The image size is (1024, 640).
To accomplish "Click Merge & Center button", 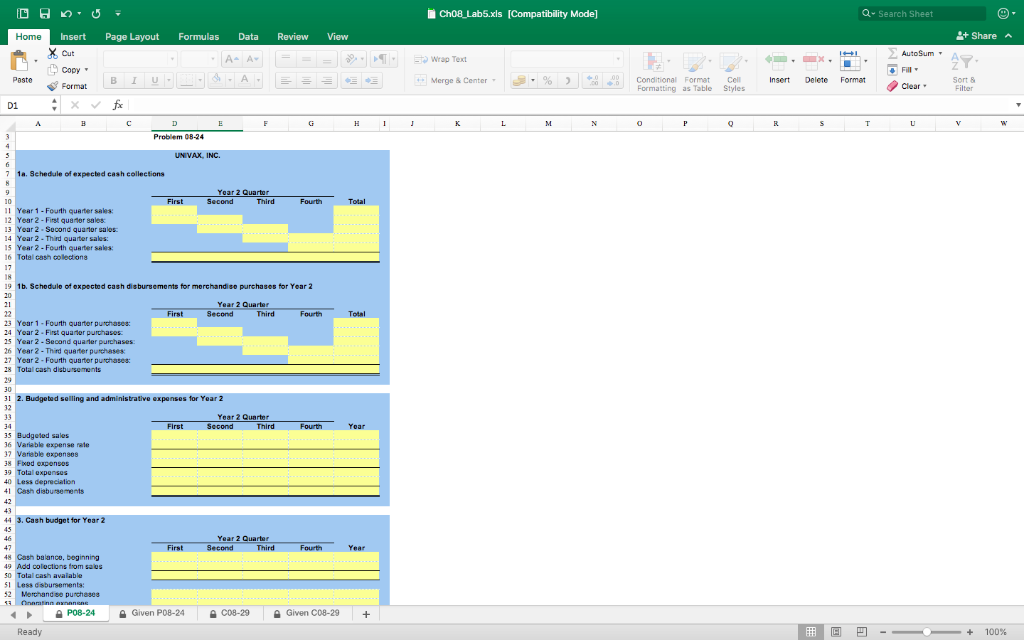I will click(451, 80).
